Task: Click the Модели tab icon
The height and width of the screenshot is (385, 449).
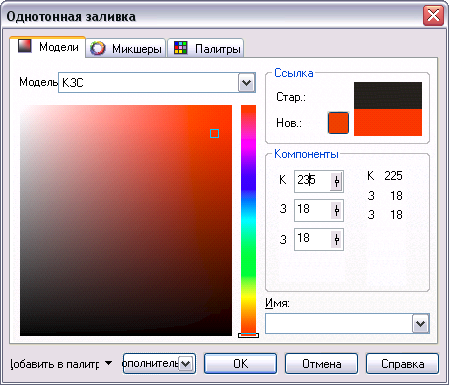Action: coord(25,46)
